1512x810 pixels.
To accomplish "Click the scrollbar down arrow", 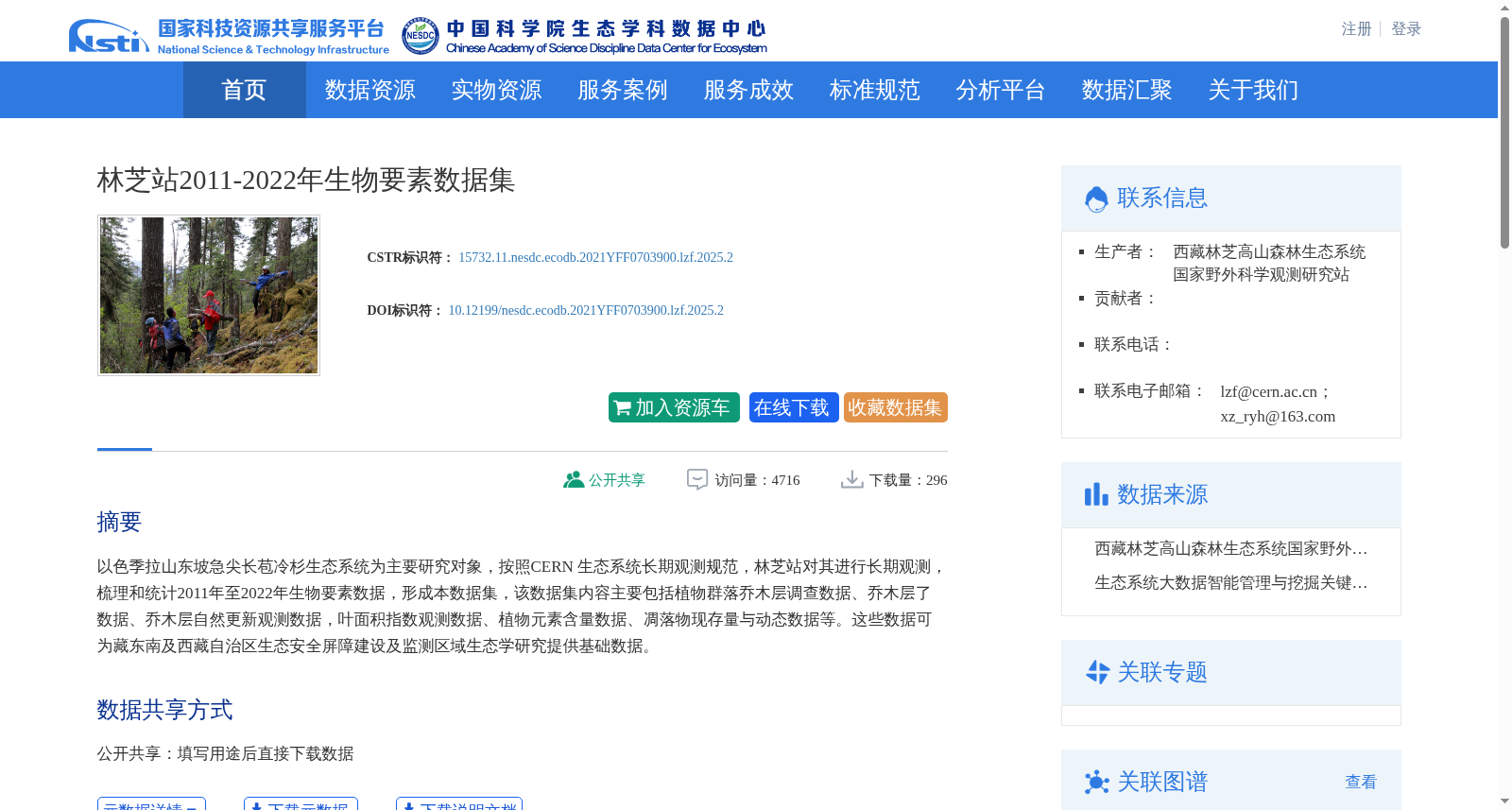I will 1504,801.
